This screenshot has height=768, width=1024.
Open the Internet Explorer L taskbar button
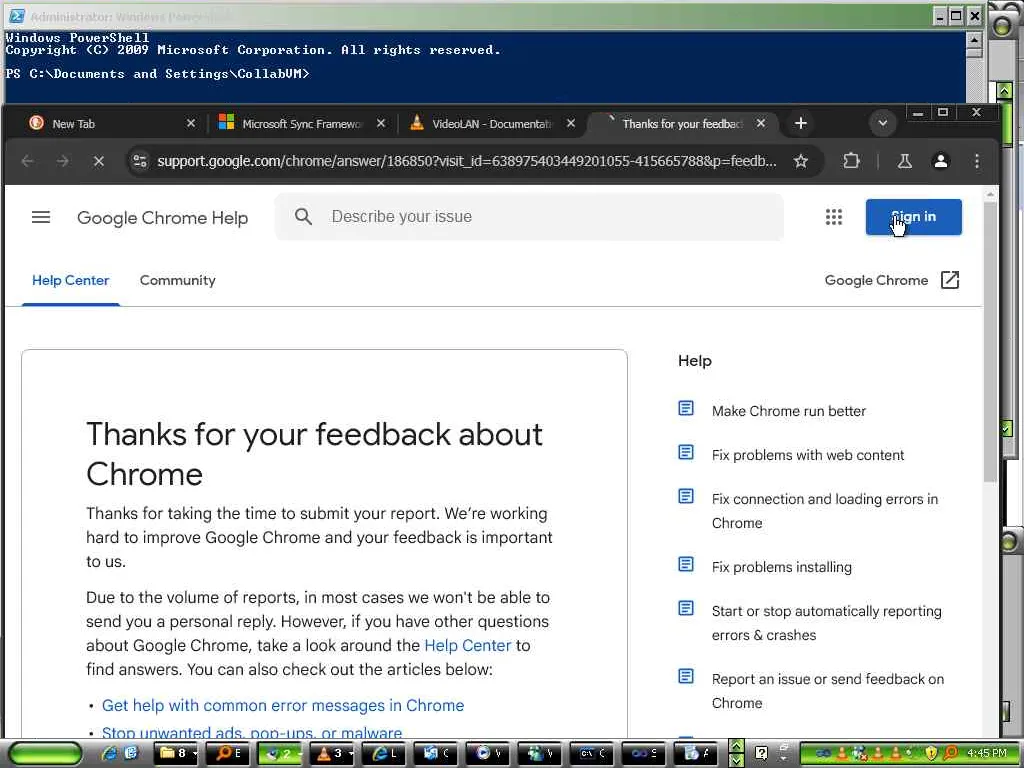click(385, 754)
